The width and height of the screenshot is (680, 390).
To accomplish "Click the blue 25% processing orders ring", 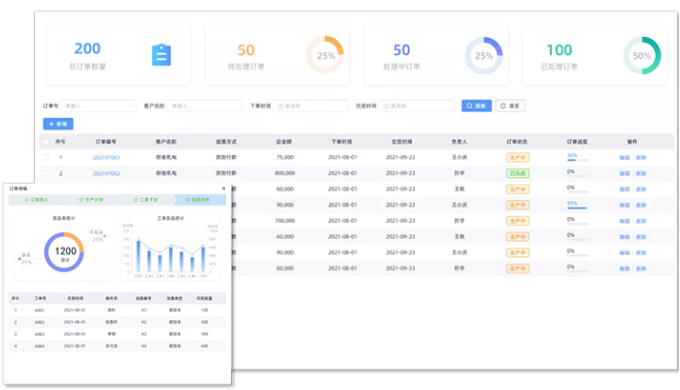I will click(484, 56).
